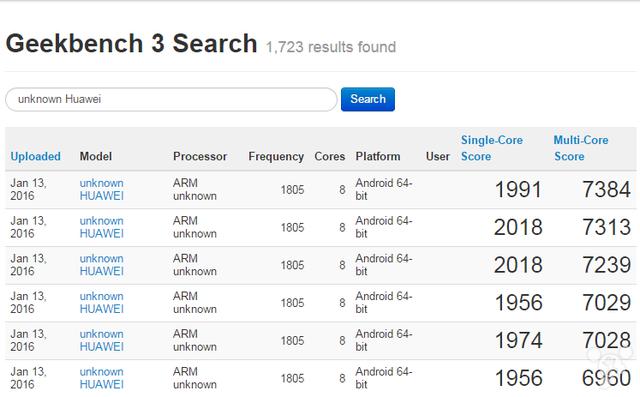640x397 pixels.
Task: Click the blue Search button
Action: (368, 99)
